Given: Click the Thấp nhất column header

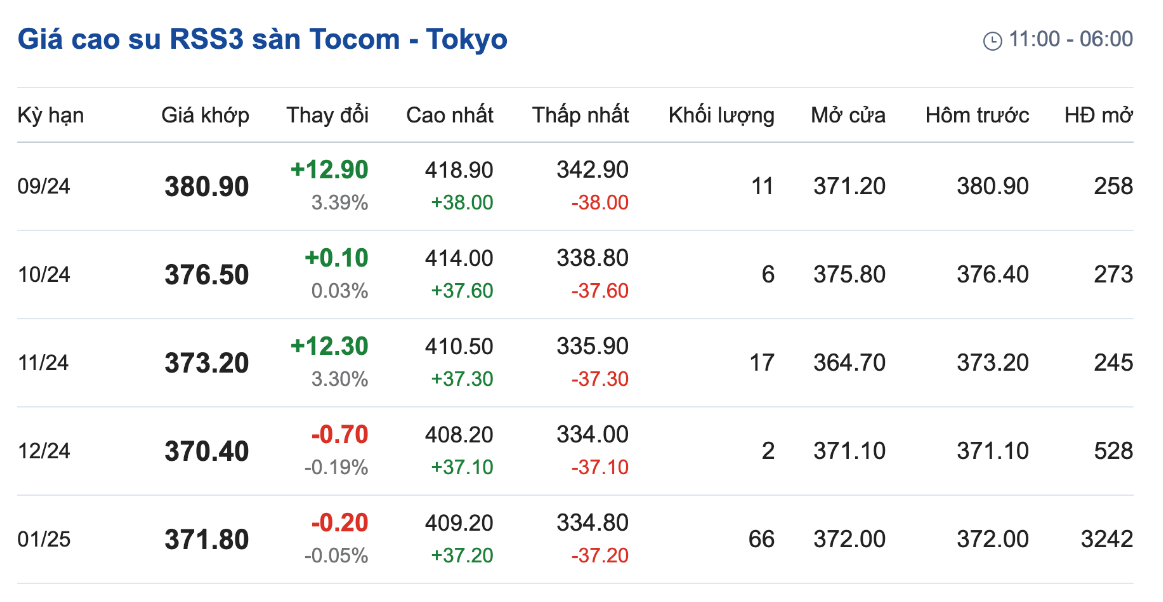Looking at the screenshot, I should (x=581, y=115).
